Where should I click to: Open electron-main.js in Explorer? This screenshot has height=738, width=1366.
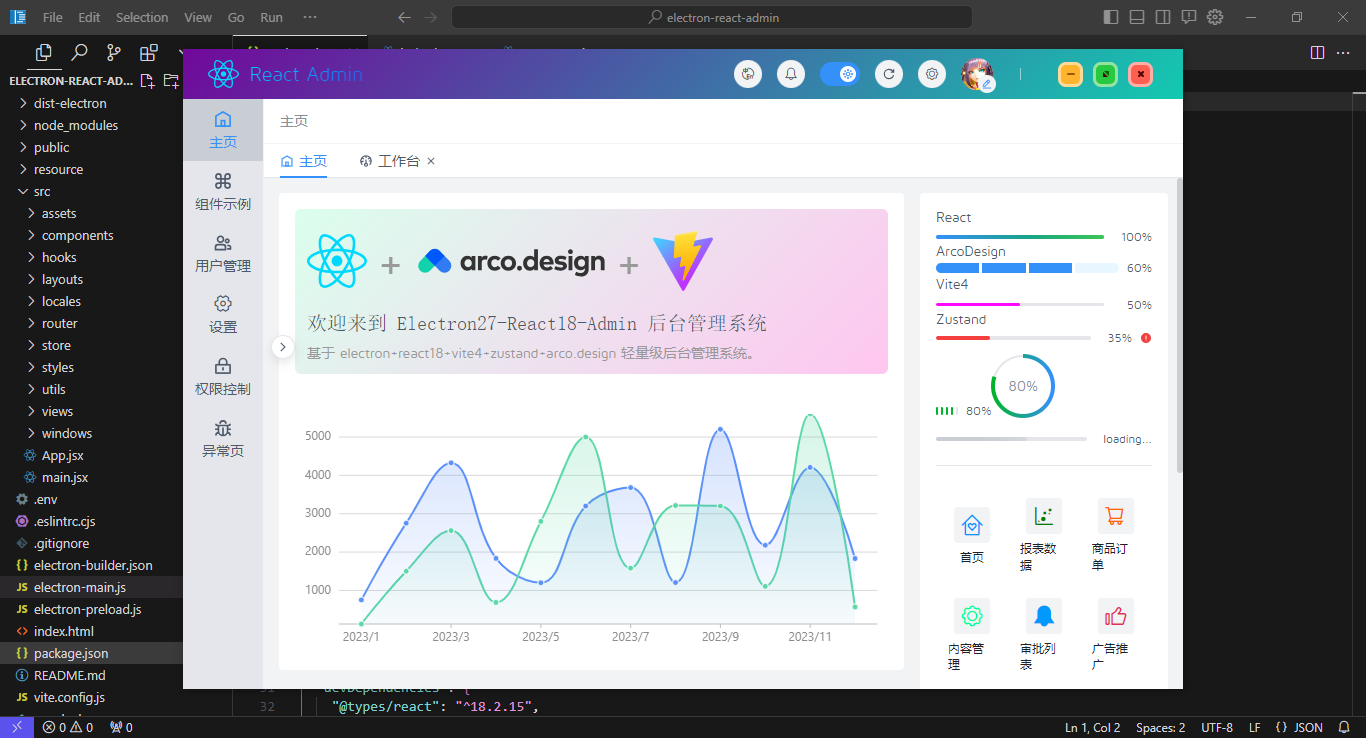coord(91,587)
